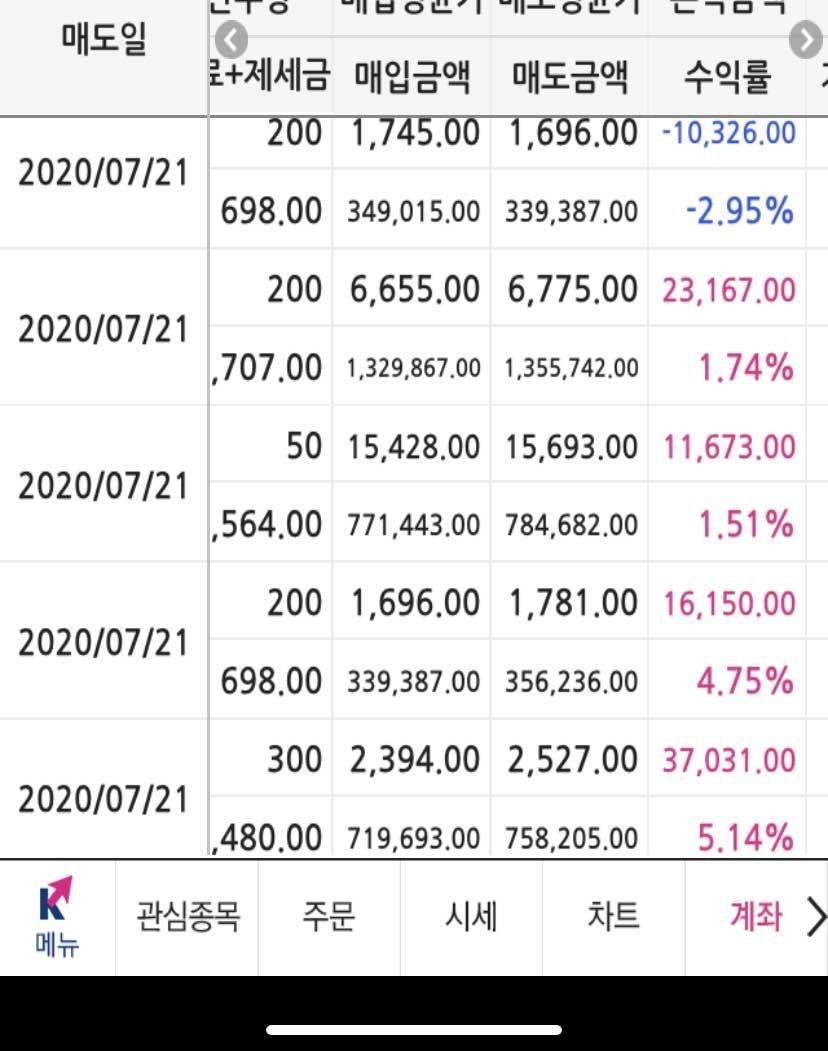828x1051 pixels.
Task: Open the K menu icon
Action: 56,916
